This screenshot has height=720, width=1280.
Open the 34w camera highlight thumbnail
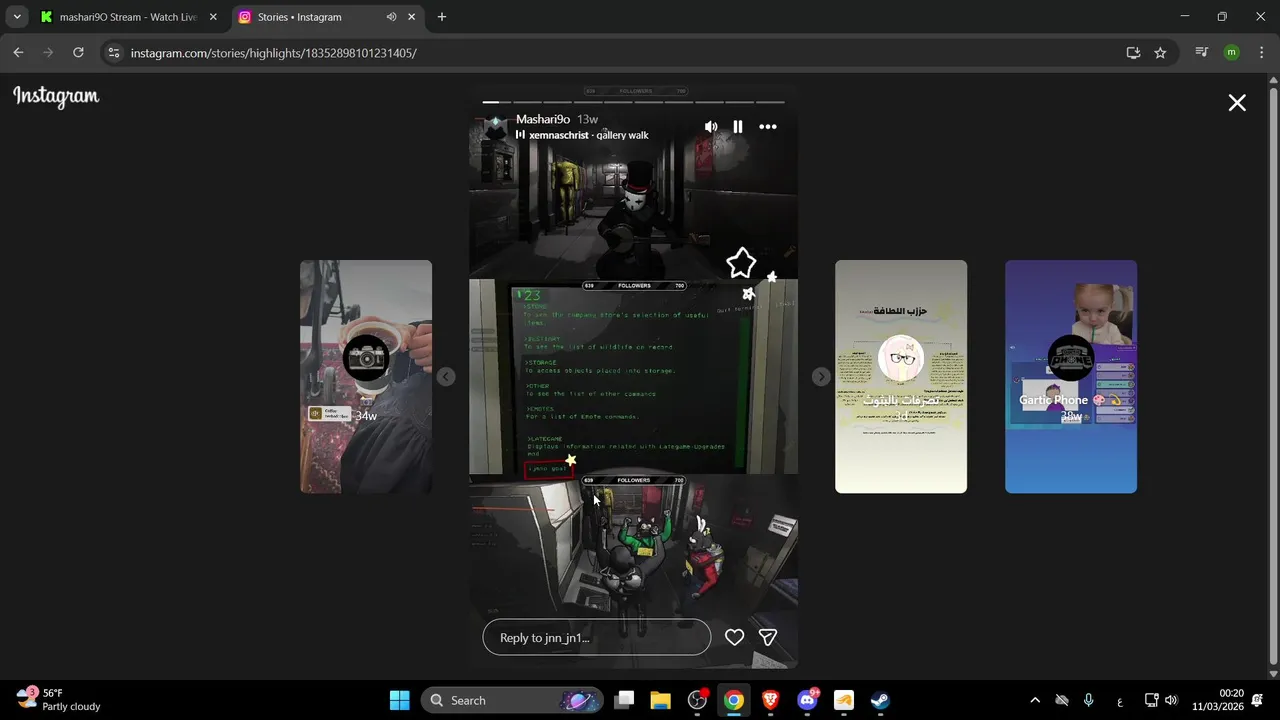coord(366,376)
